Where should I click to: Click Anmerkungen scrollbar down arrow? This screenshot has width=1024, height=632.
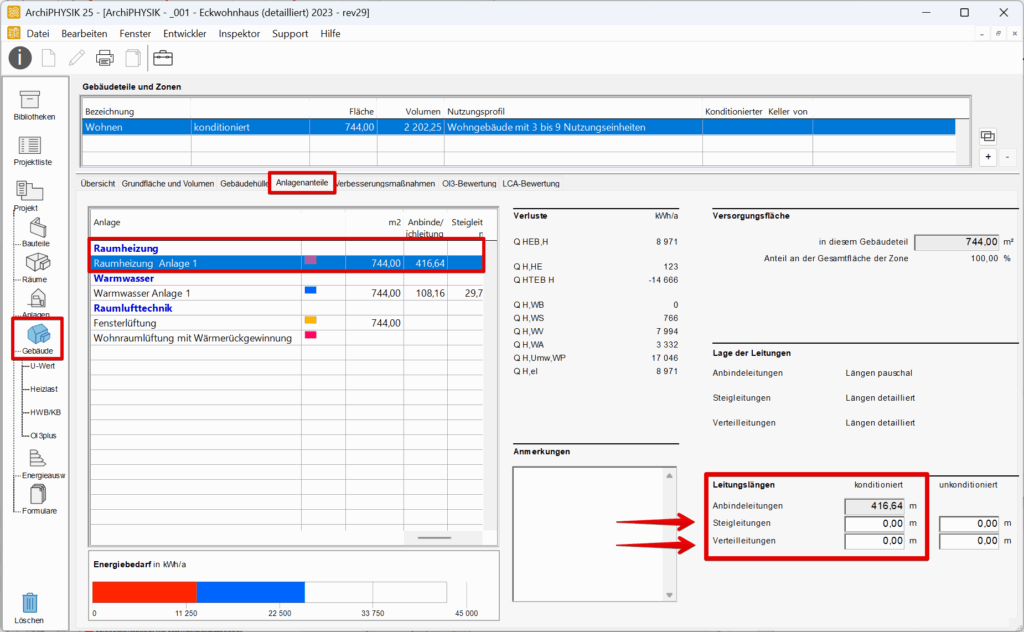coord(669,595)
